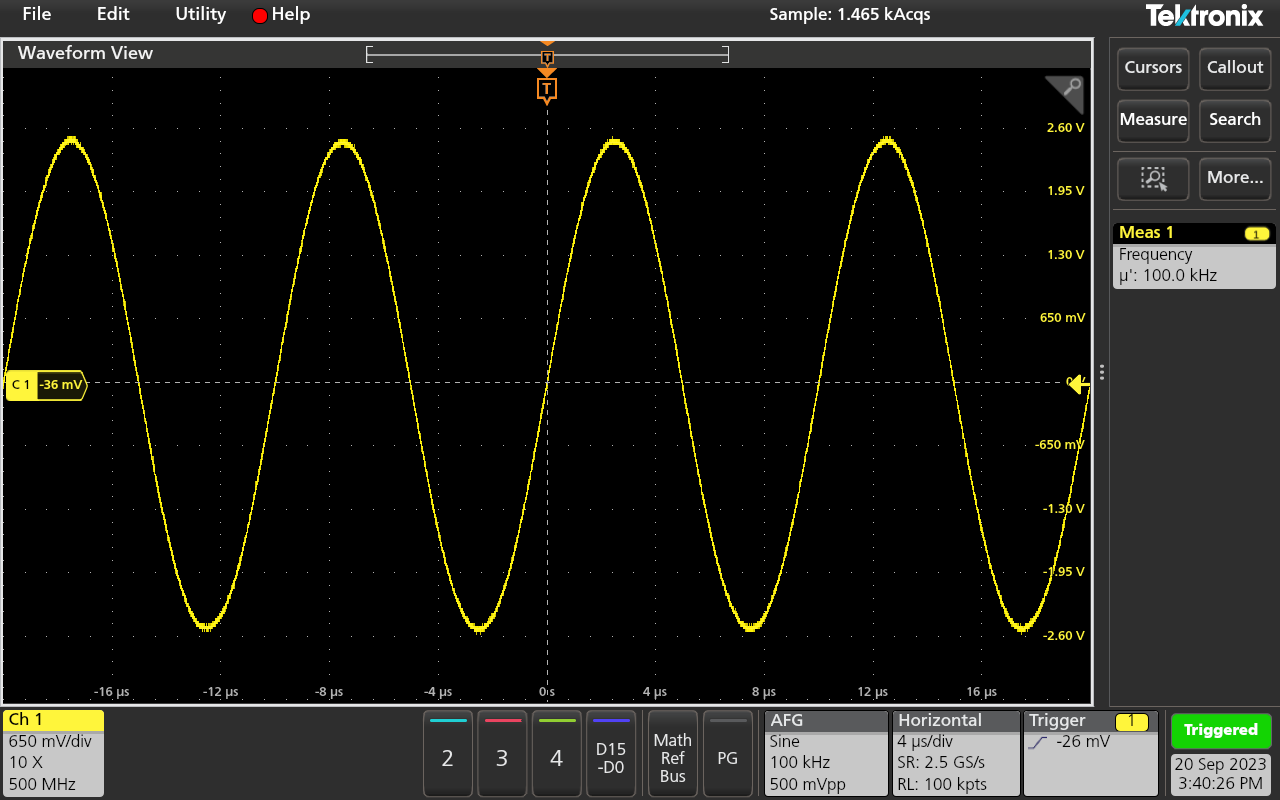Click the draw-a-box zoom icon button

(1153, 178)
